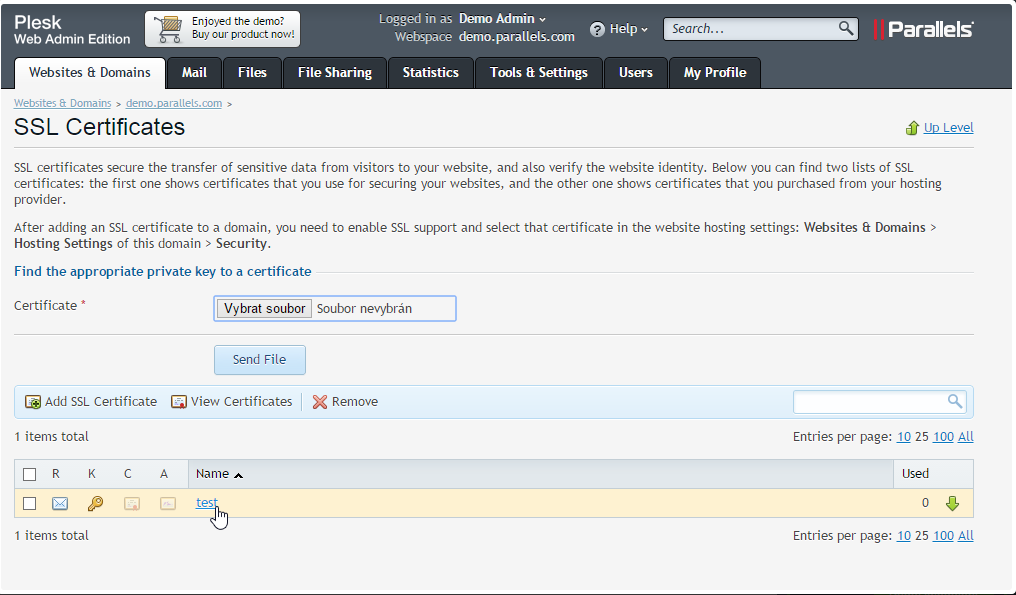Click Vybrat soubor to choose certificate file
This screenshot has width=1016, height=595.
[x=265, y=308]
